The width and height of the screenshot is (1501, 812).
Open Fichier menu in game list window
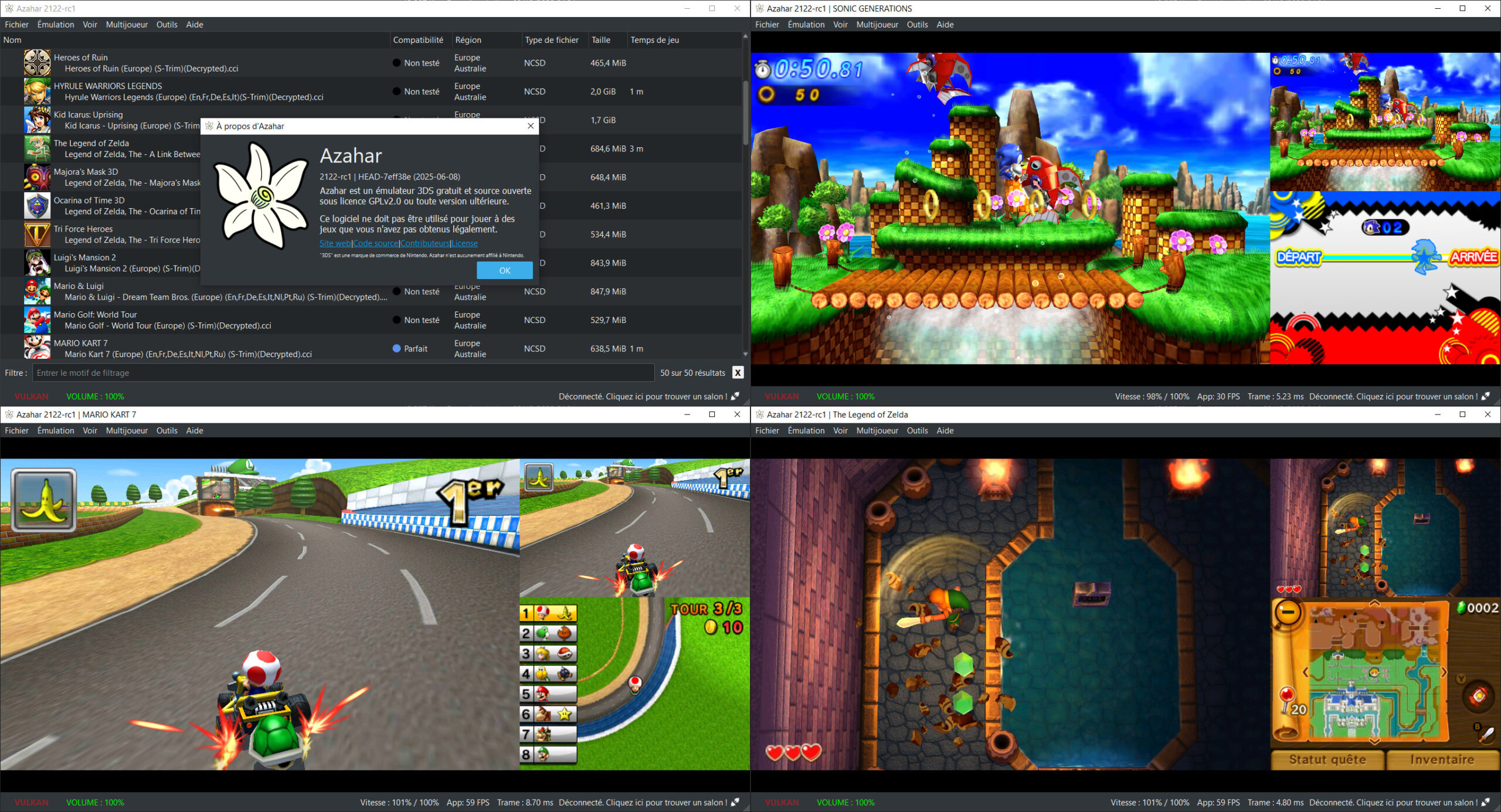pos(17,25)
